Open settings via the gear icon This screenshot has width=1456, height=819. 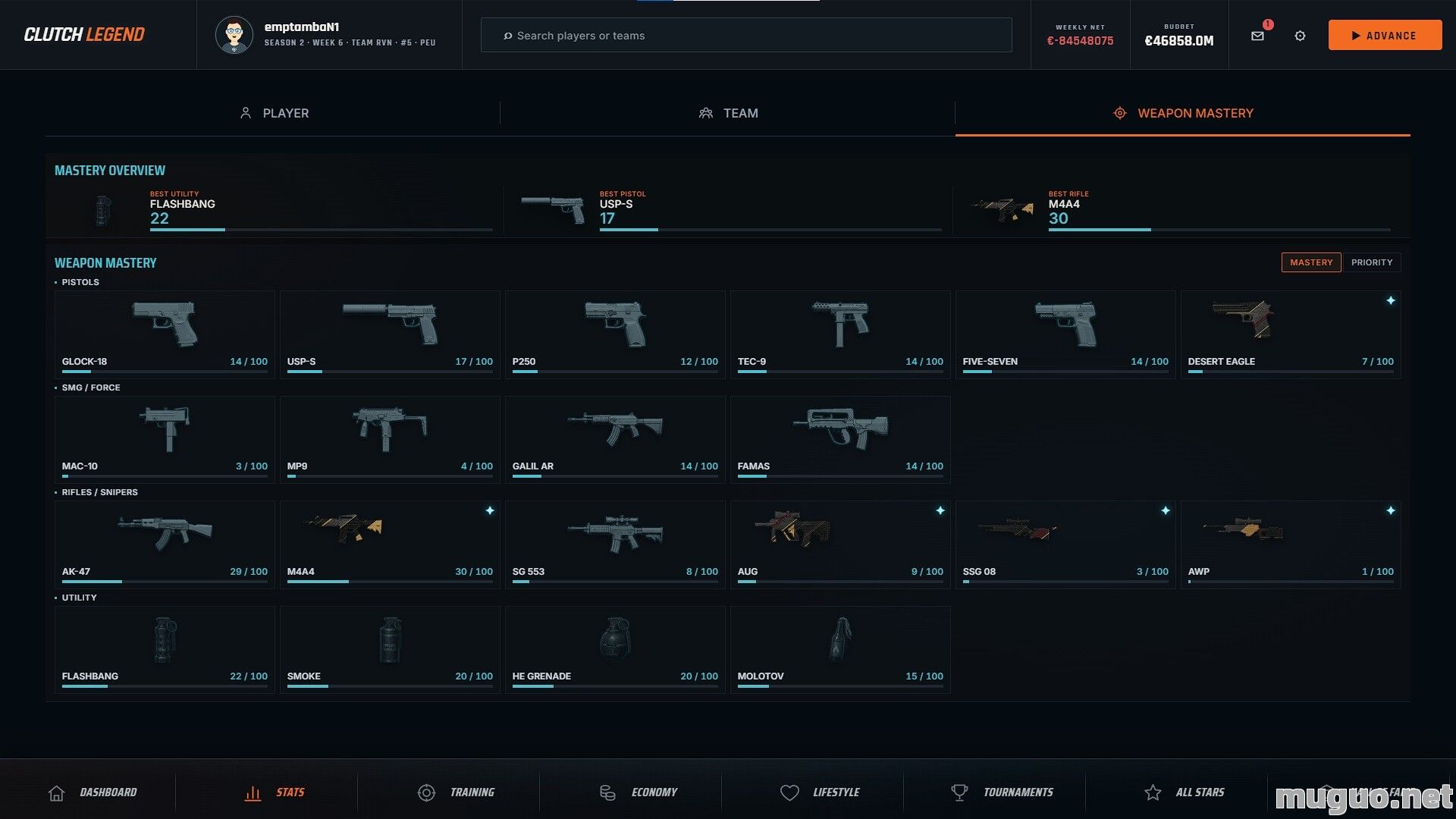coord(1300,36)
